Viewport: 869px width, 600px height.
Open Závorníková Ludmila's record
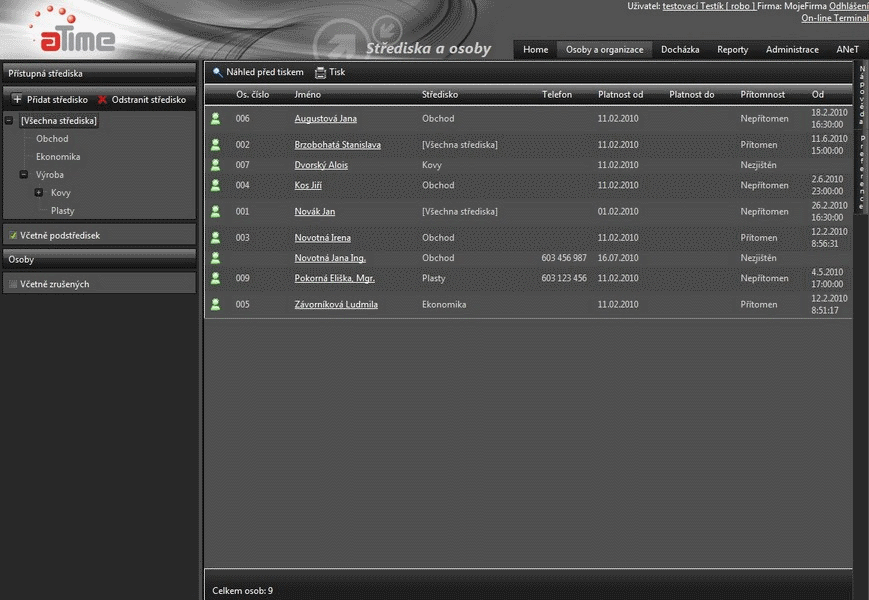coord(336,304)
